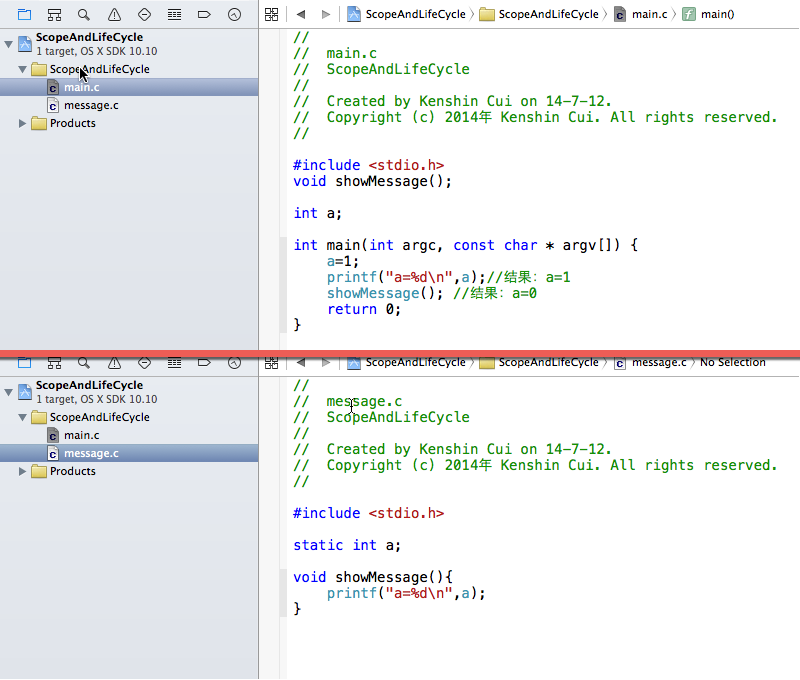
Task: Click the Related Items icon in top jump bar
Action: (x=271, y=15)
